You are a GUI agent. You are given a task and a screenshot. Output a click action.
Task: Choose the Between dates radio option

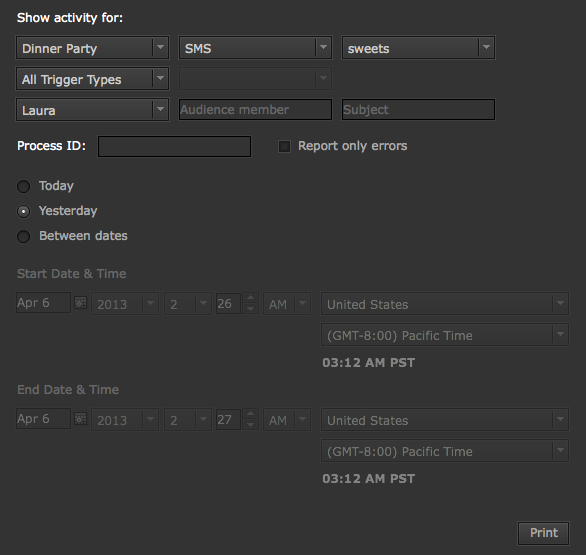pos(24,236)
